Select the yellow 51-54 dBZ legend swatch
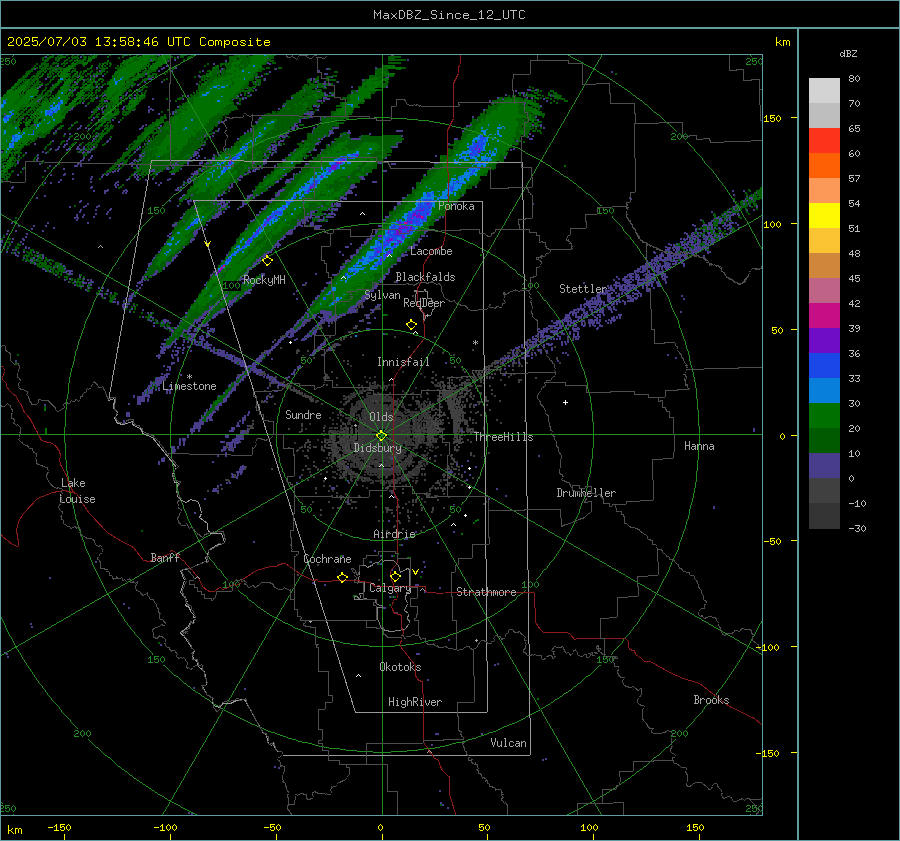The width and height of the screenshot is (900, 841). (824, 216)
